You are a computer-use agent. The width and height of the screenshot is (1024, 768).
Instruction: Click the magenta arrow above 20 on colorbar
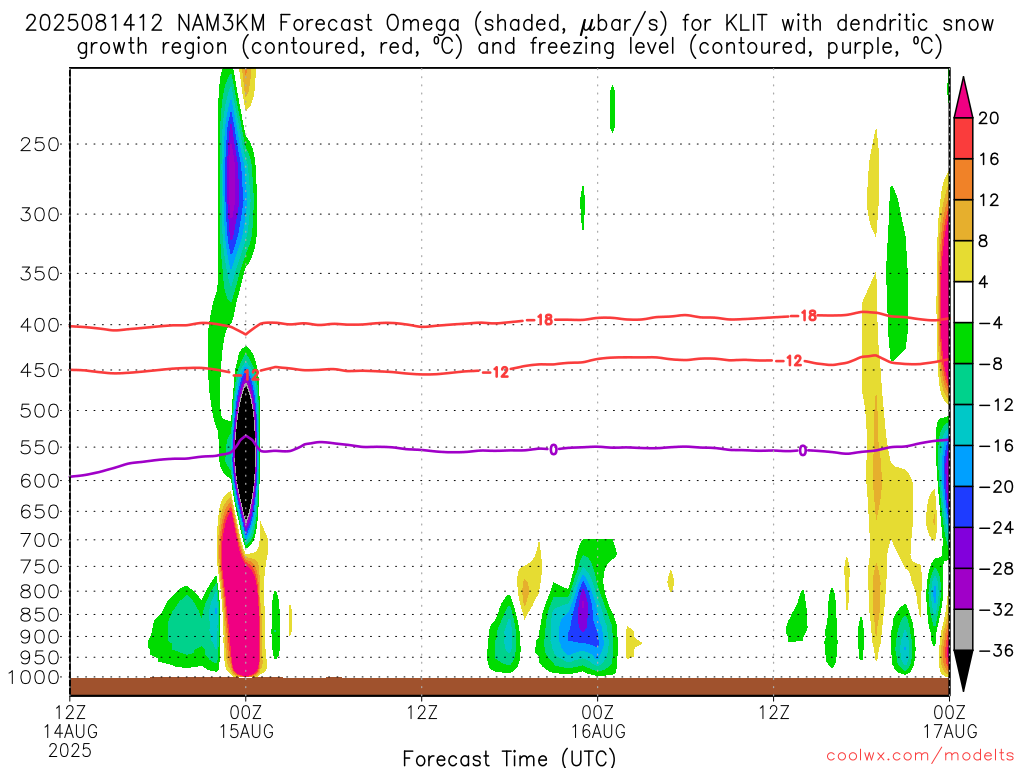[963, 98]
